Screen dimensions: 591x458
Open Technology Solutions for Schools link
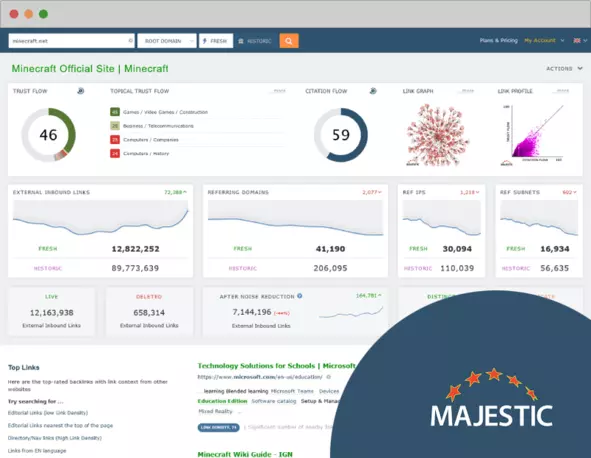tap(276, 366)
